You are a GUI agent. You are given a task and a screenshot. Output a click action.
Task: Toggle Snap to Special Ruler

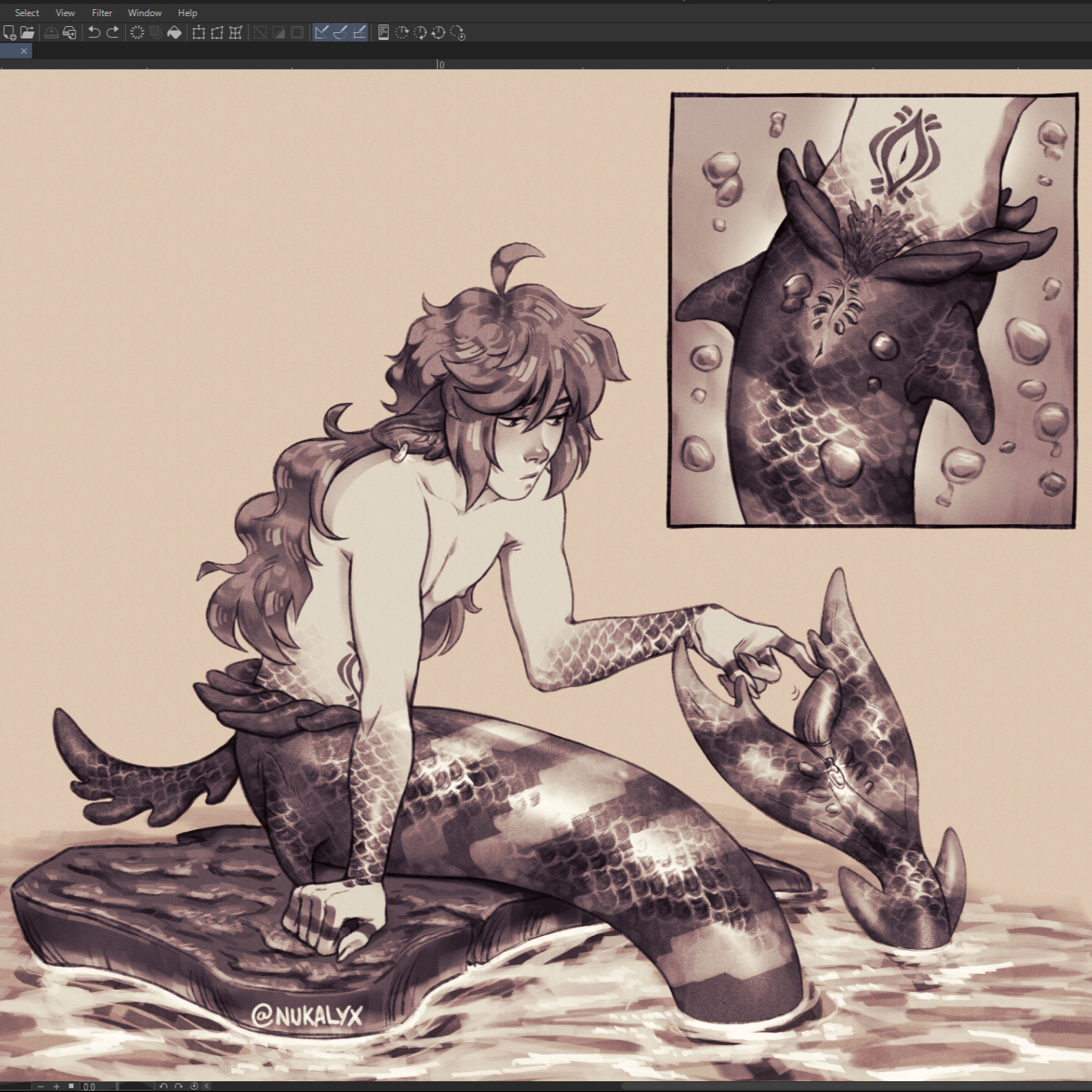(x=340, y=32)
